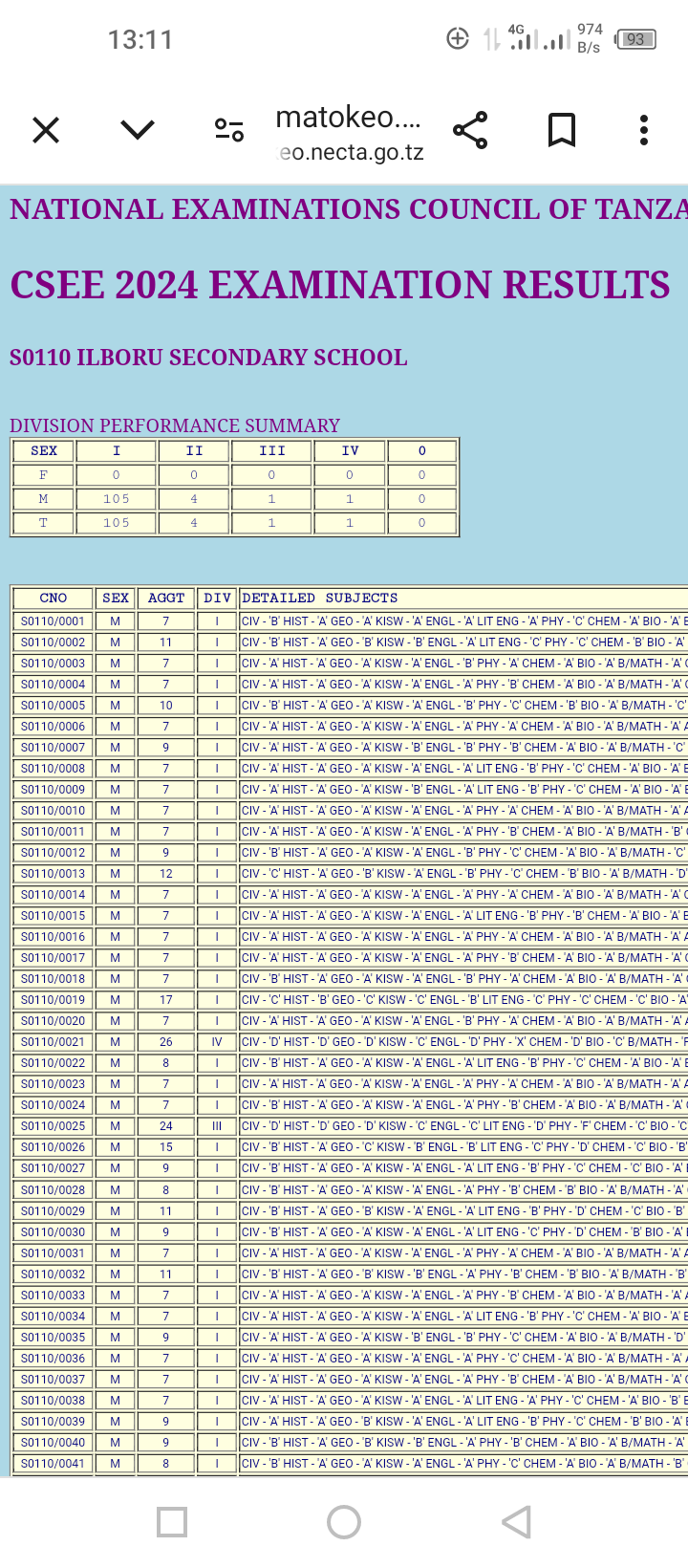Tap the matokeo.necta.go.tz address bar

349,133
